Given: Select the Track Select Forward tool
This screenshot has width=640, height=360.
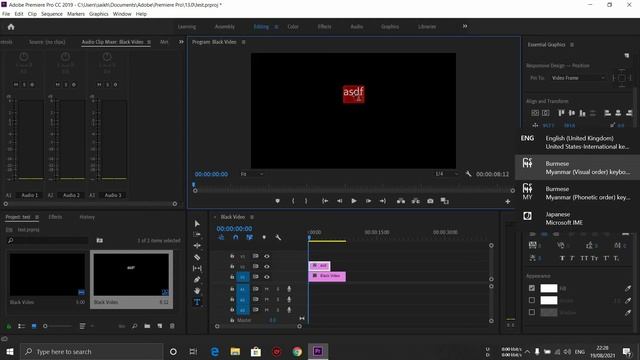Looking at the screenshot, I should point(197,235).
